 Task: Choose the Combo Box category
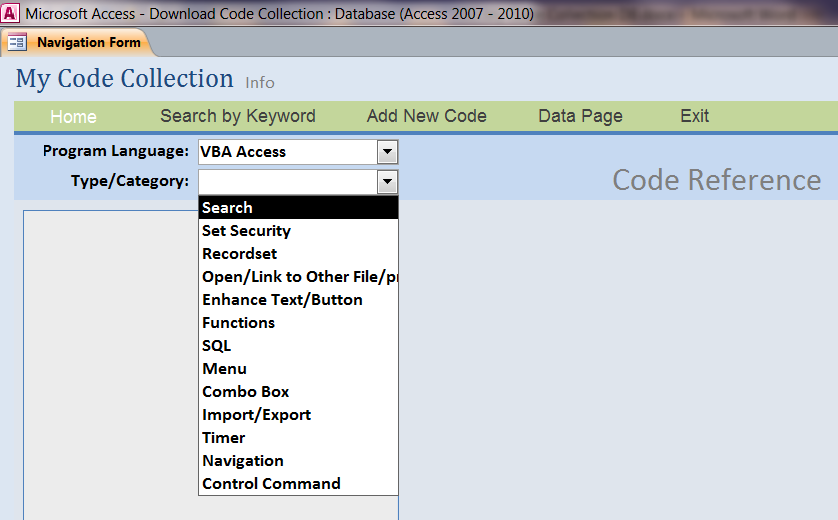(298, 391)
